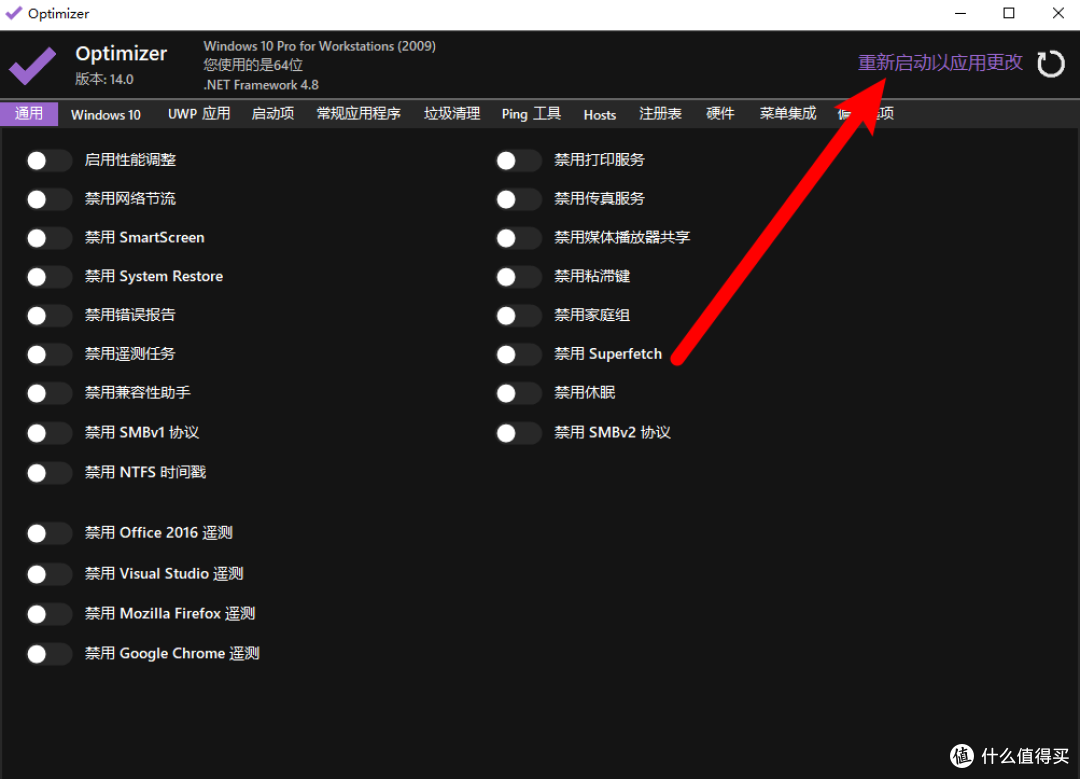Screen dimensions: 1080x779
Task: Click 版本: 14.0 version text
Action: [x=105, y=79]
